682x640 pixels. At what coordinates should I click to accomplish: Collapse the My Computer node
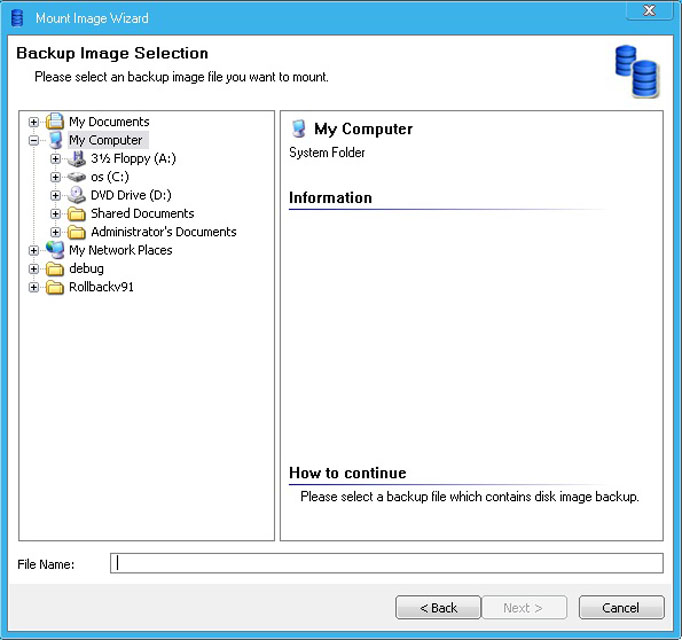[33, 140]
